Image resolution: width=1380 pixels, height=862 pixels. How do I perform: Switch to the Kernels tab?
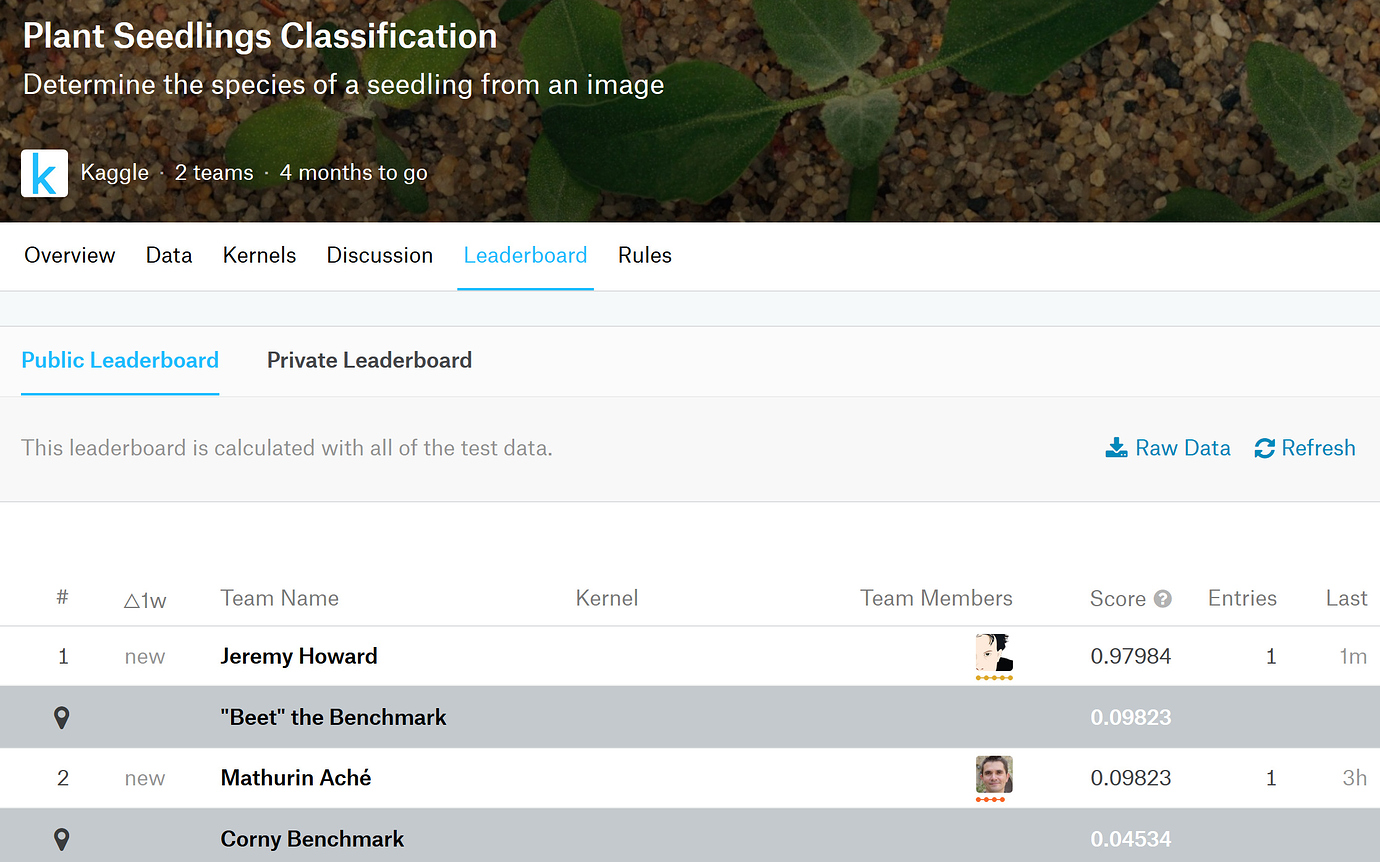pos(259,255)
